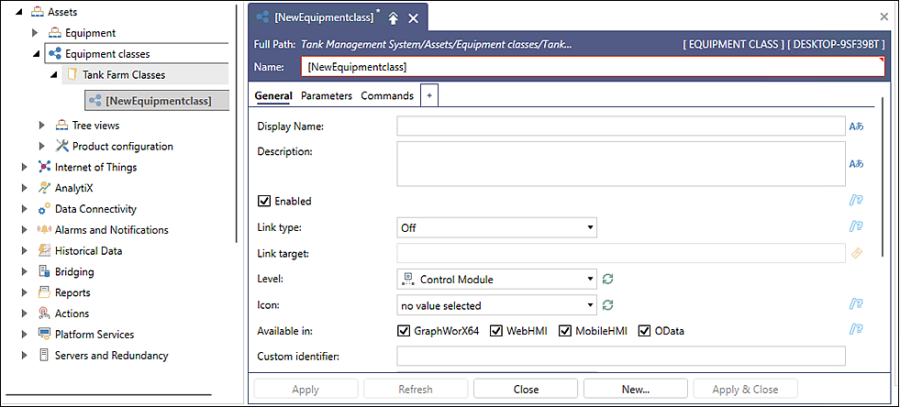Click the Custom identifier input field
The height and width of the screenshot is (407, 900).
coord(621,356)
